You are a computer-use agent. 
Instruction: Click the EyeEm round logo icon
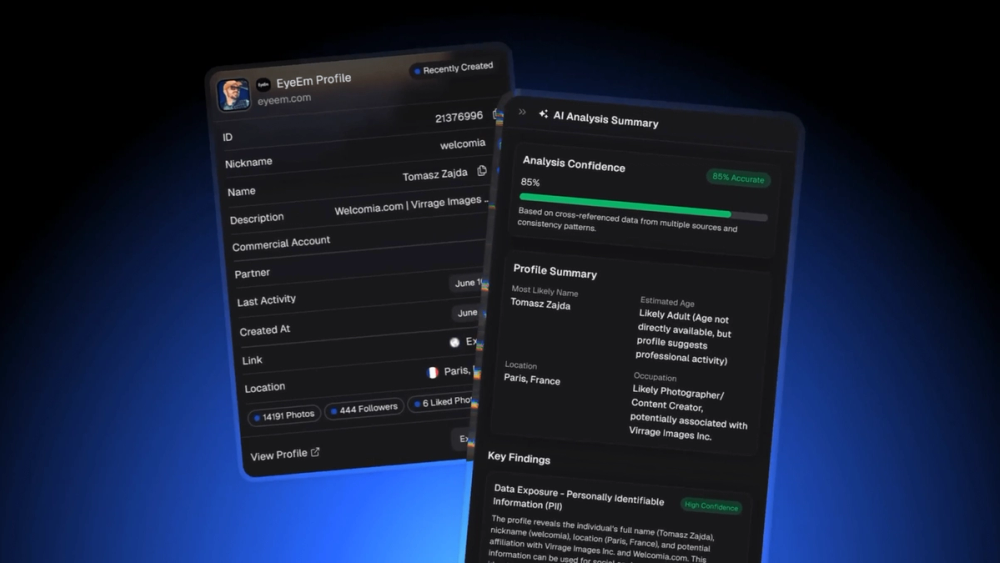click(263, 84)
